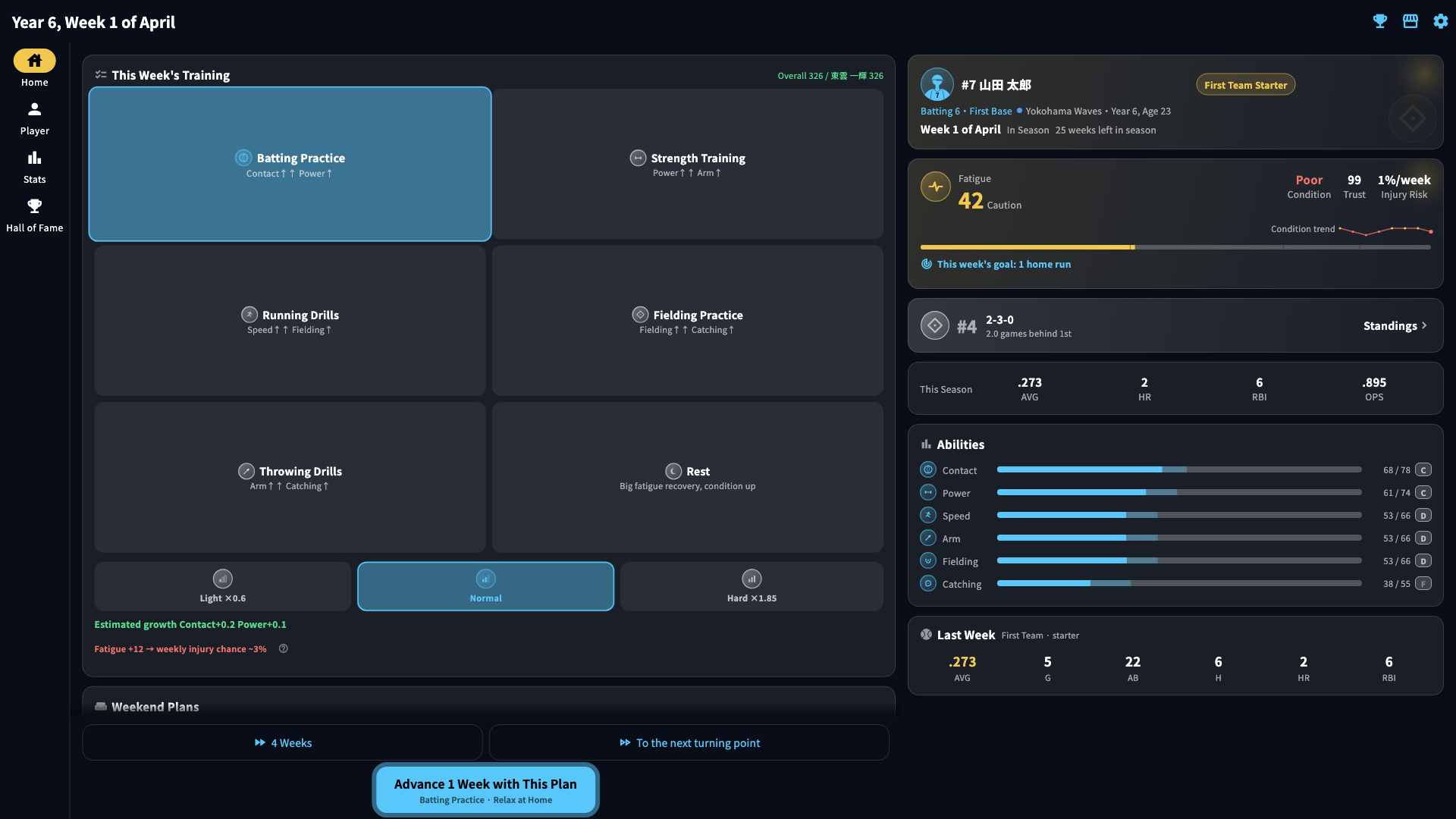The width and height of the screenshot is (1456, 819).
Task: Open Standings link
Action: click(x=1395, y=325)
